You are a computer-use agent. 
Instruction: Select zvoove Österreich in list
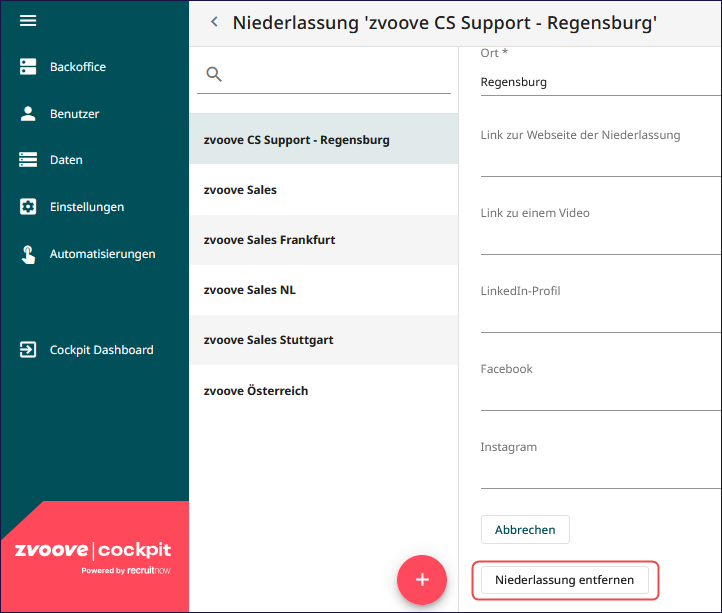pos(323,391)
